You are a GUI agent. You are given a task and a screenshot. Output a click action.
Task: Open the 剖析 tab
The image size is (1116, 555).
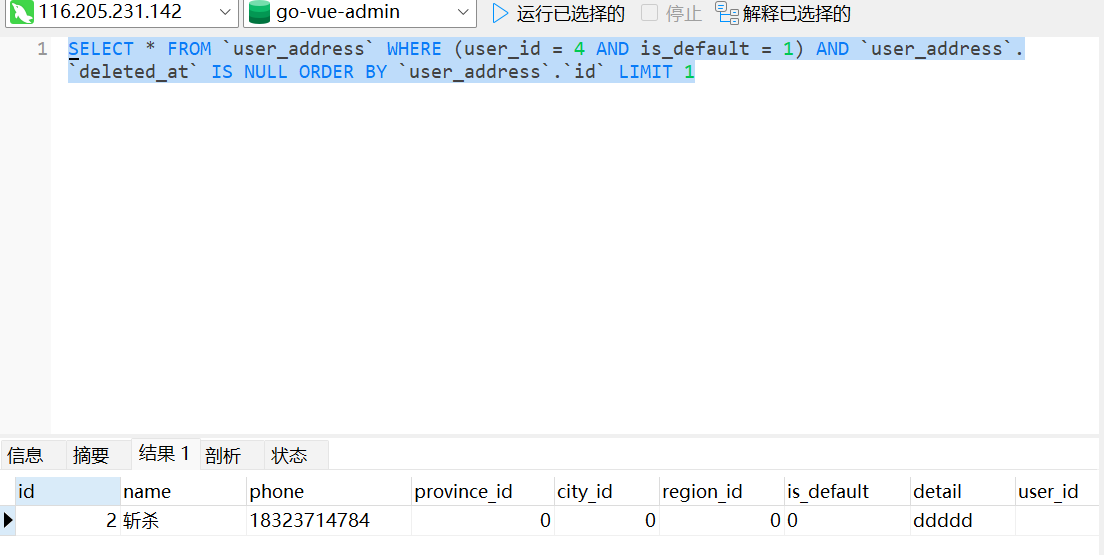pos(231,455)
